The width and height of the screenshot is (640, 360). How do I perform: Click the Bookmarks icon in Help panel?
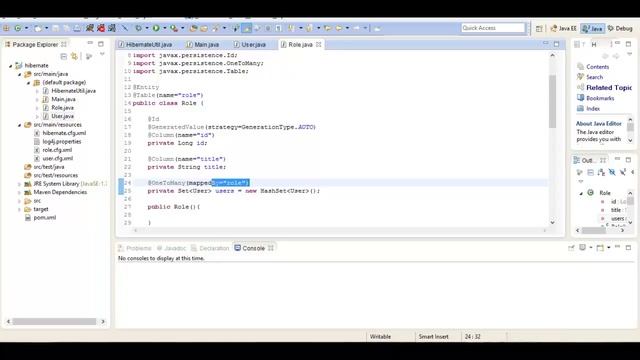580,98
